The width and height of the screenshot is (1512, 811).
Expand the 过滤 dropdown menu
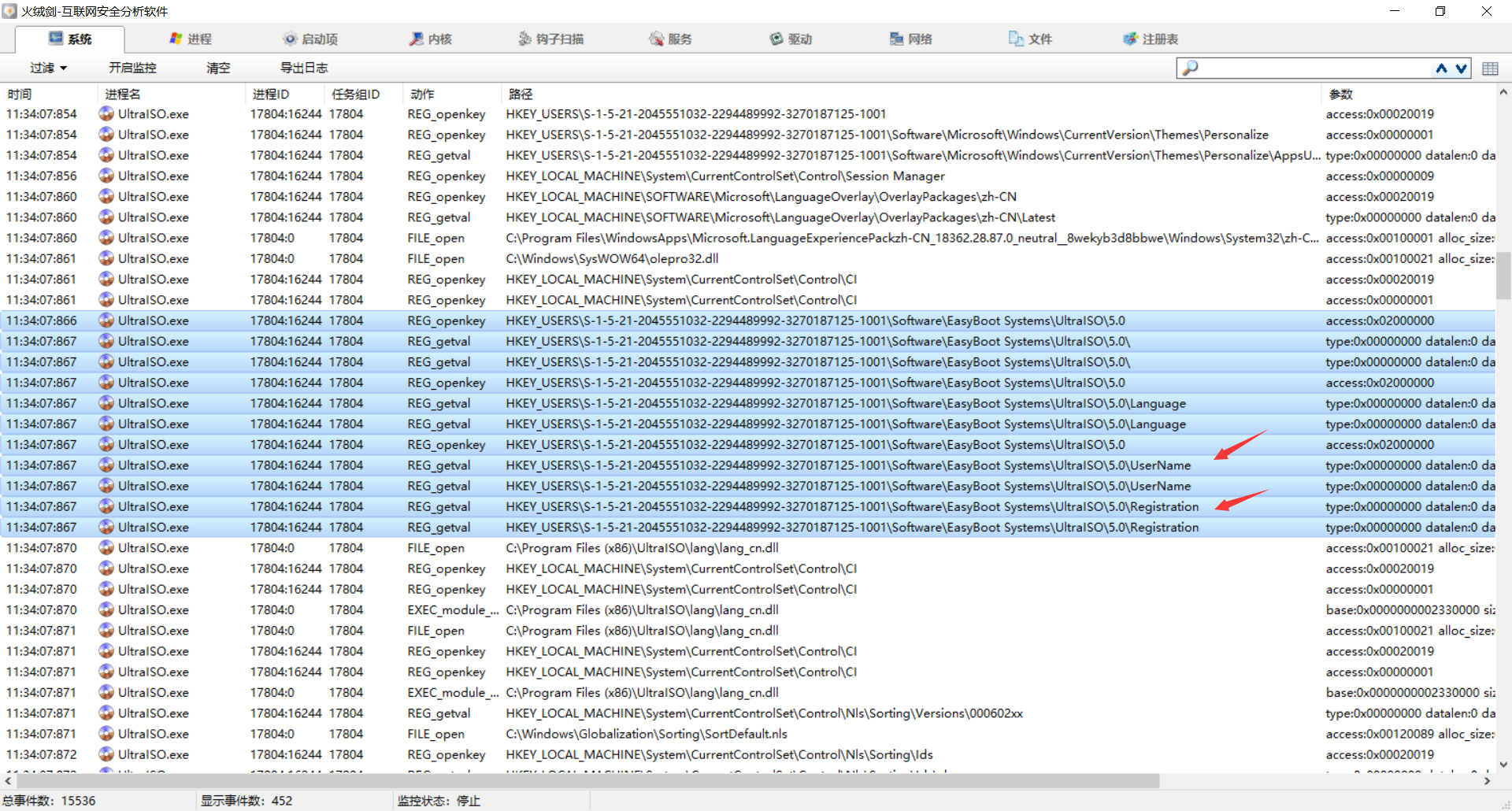(x=49, y=68)
